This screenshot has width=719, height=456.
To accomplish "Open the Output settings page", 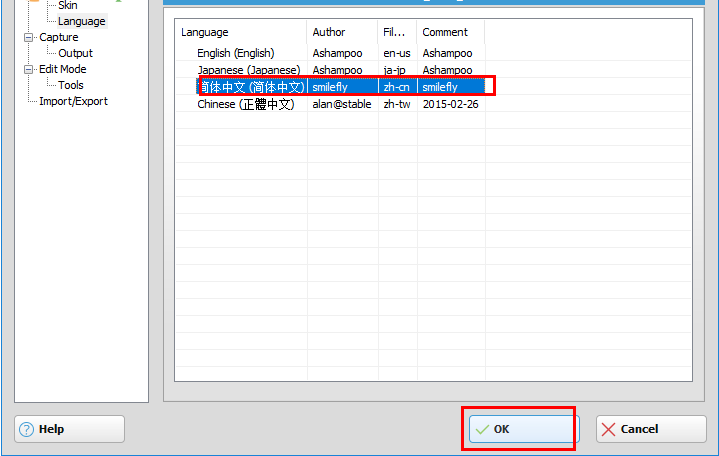I will (x=75, y=53).
